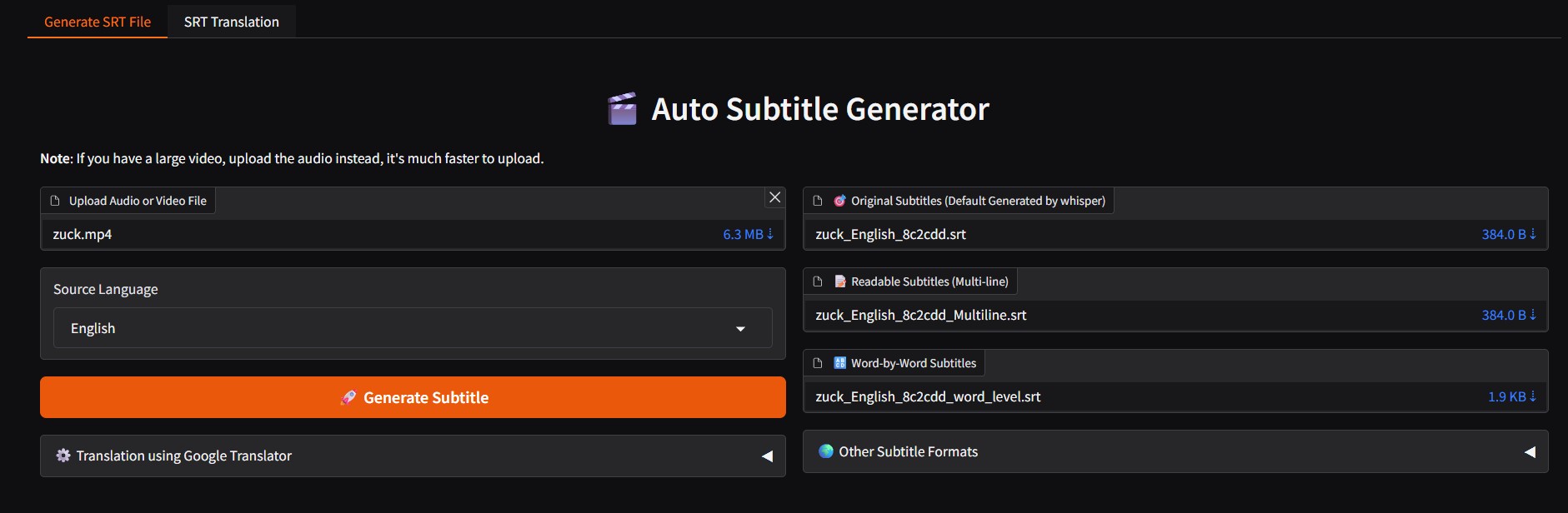This screenshot has width=1568, height=513.
Task: Click the clapperboard icon by Auto Subtitle Generator
Action: coord(623,109)
